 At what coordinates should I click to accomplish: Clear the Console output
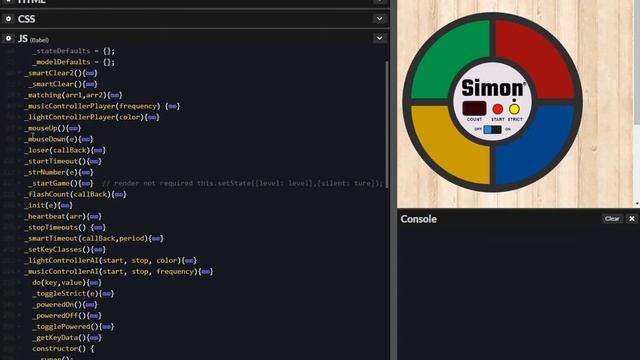612,219
